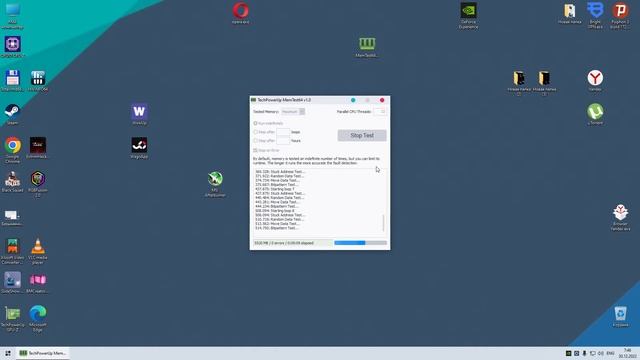640x360 pixels.
Task: Open the SlideShow desktop icon
Action: point(12,282)
